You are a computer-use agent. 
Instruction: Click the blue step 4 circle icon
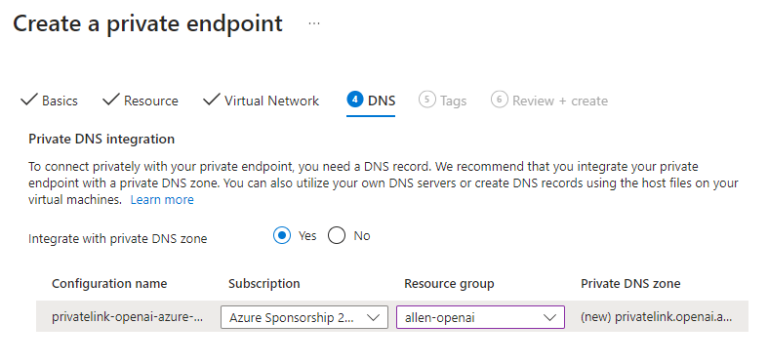coord(355,100)
